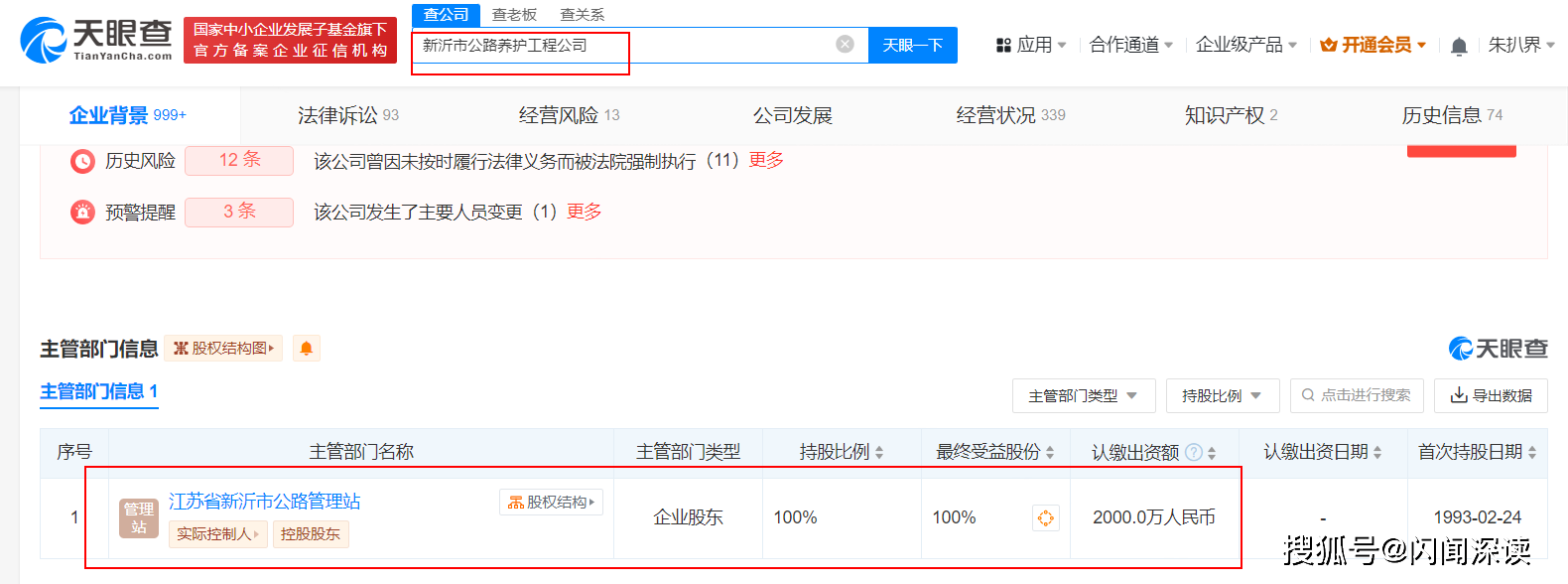
Task: Click the 预警提醒 alarm icon
Action: (x=82, y=212)
